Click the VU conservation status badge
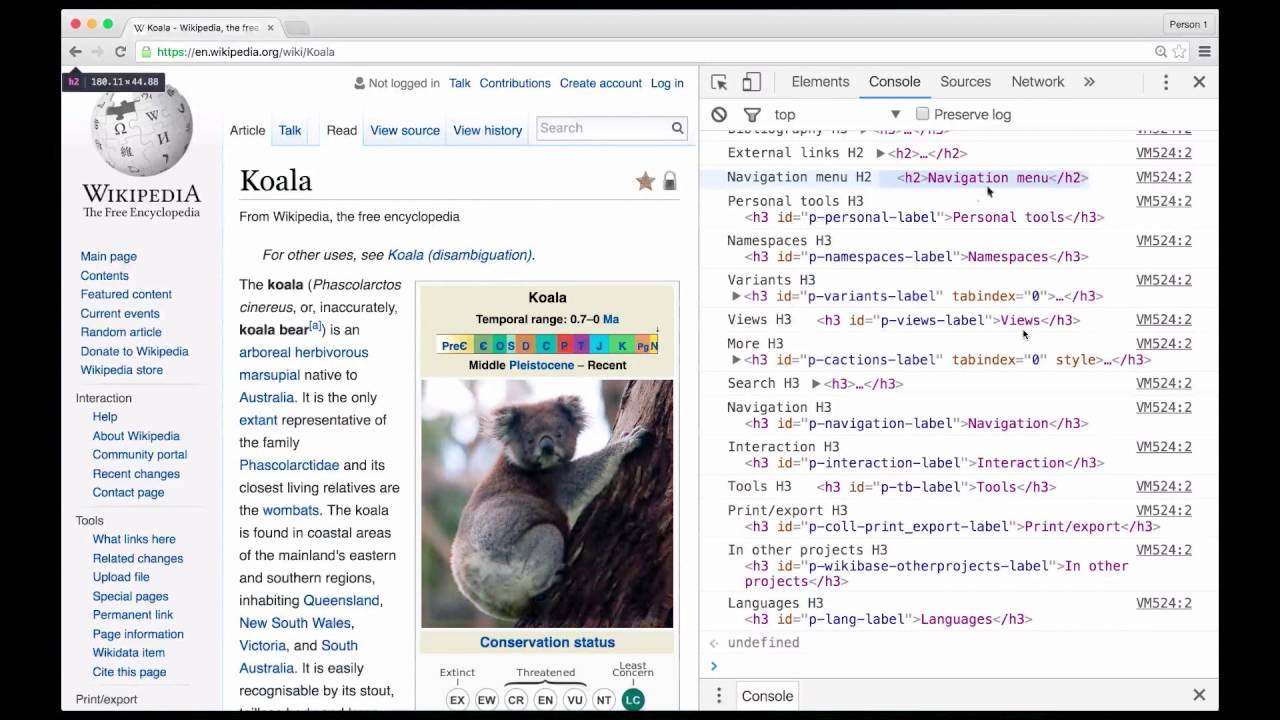Viewport: 1280px width, 720px height. pyautogui.click(x=575, y=700)
